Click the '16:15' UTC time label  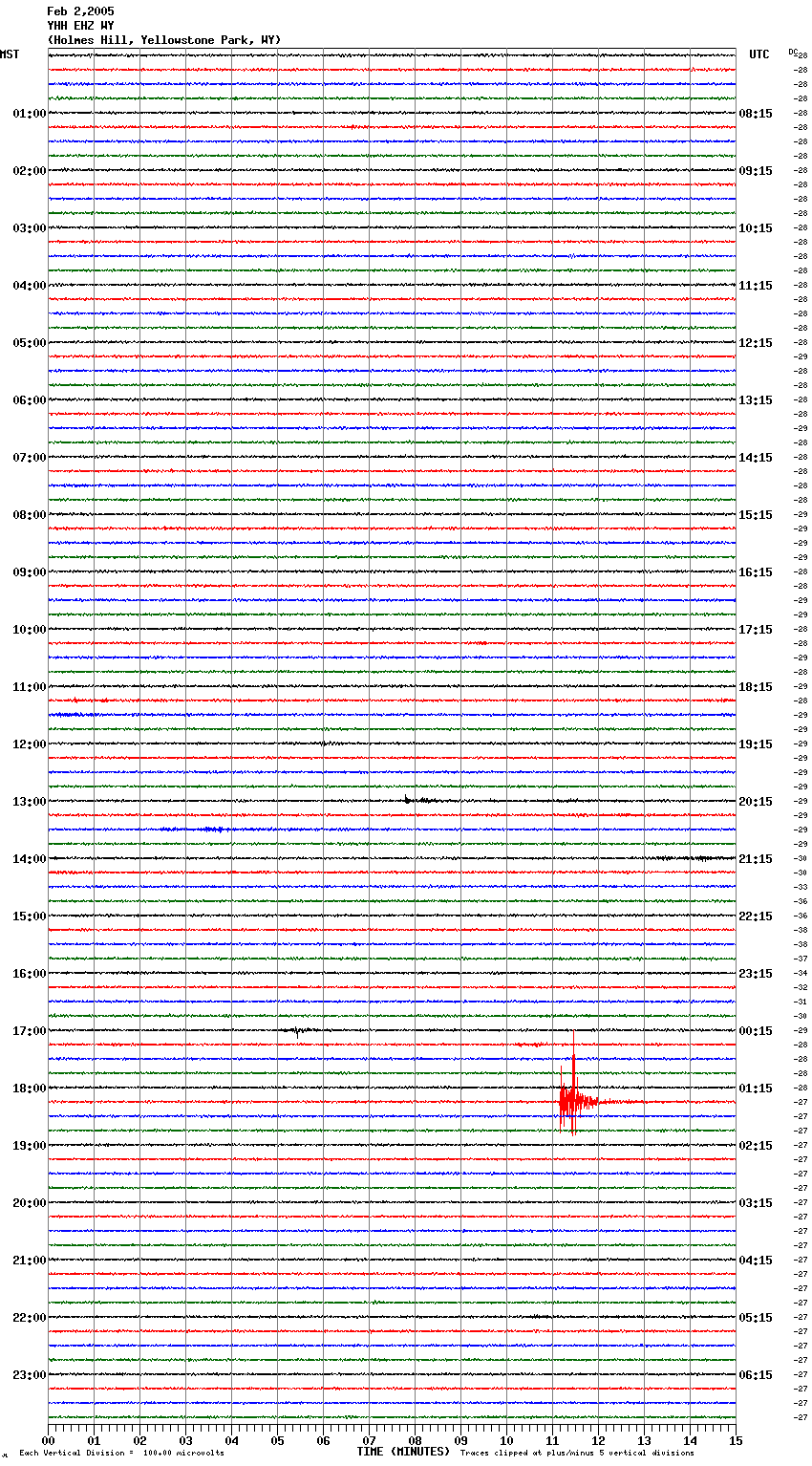point(756,572)
